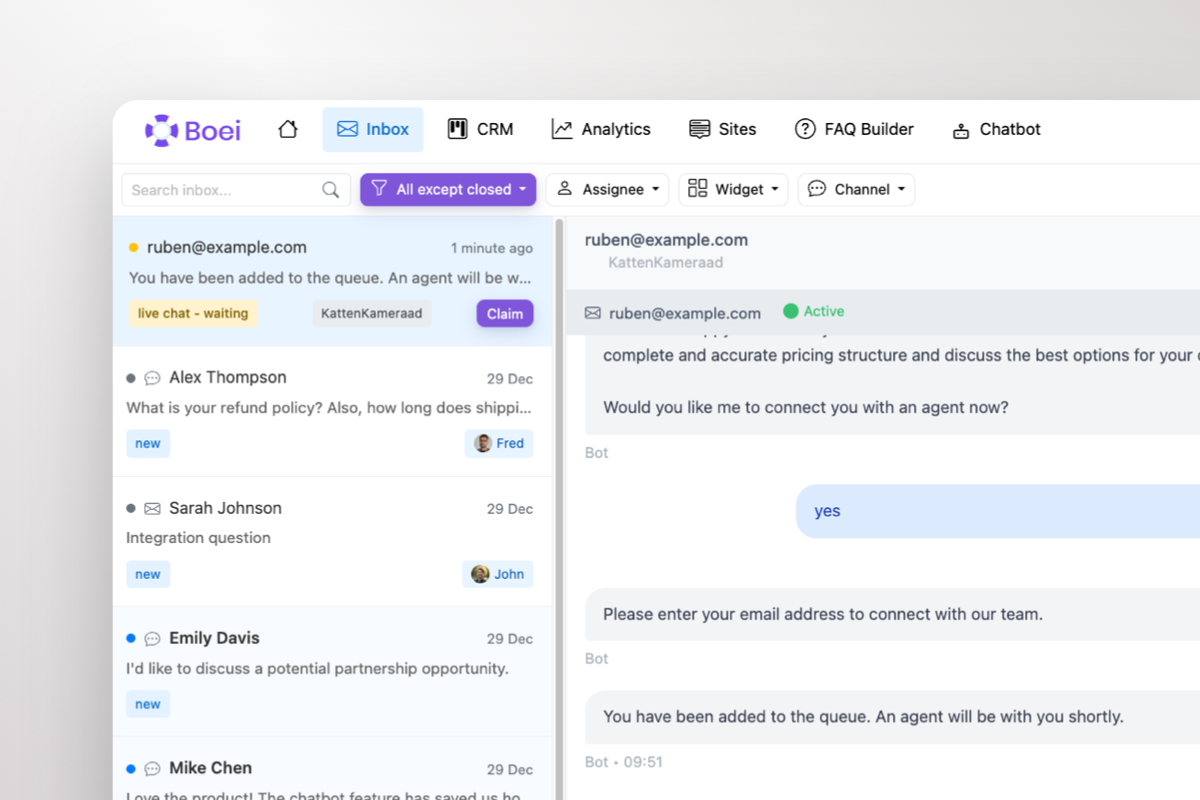Select the CRM section icon

pos(457,128)
